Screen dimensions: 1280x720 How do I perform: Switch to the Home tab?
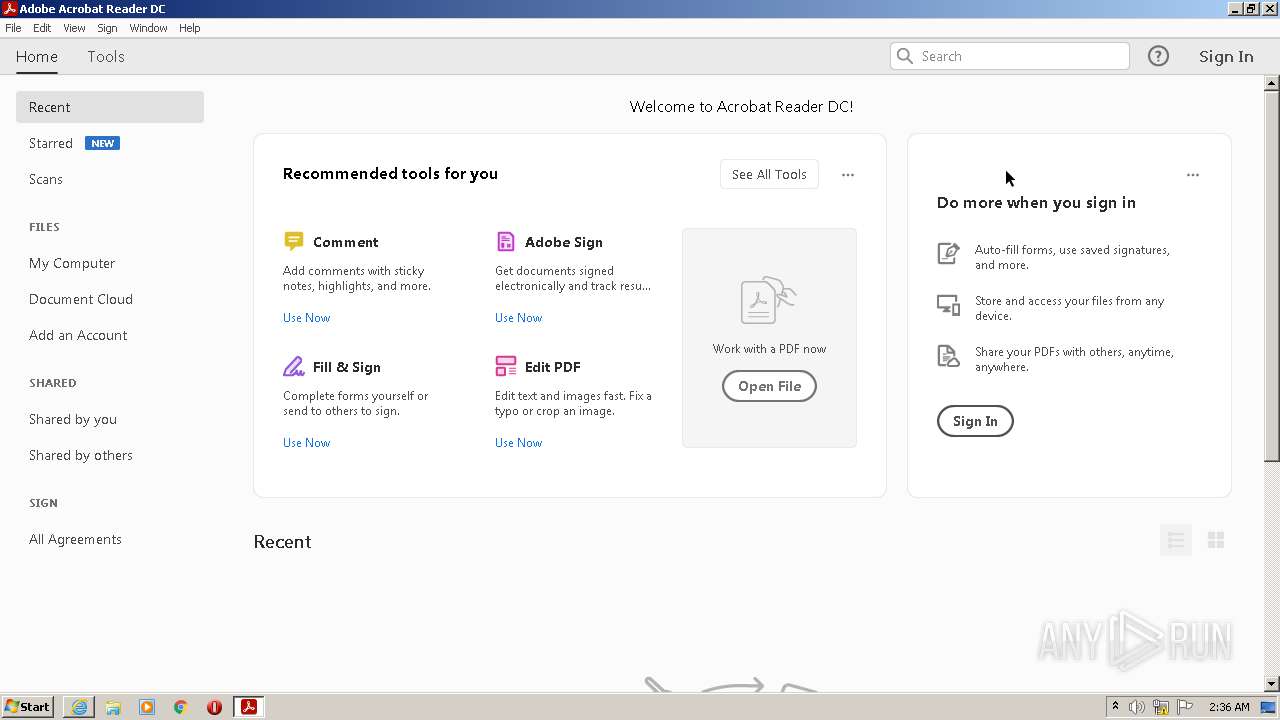(x=37, y=56)
